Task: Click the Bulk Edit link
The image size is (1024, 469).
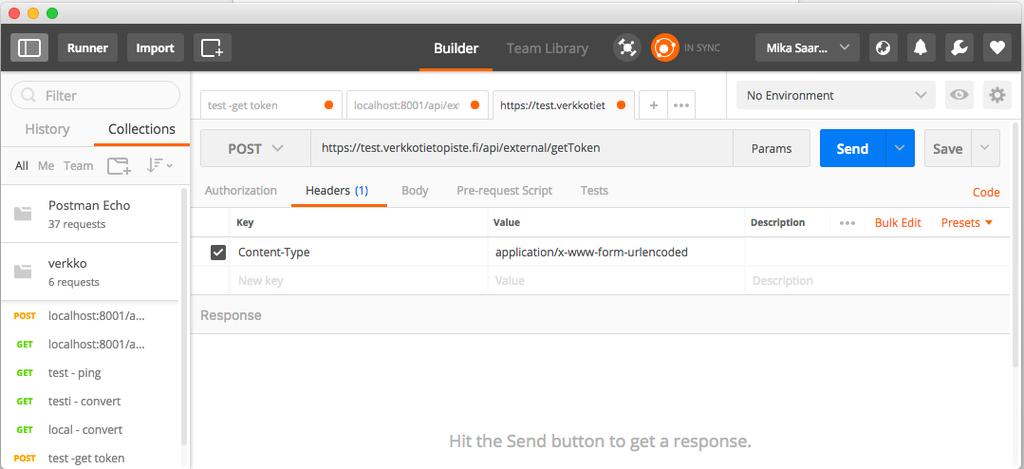Action: (x=898, y=223)
